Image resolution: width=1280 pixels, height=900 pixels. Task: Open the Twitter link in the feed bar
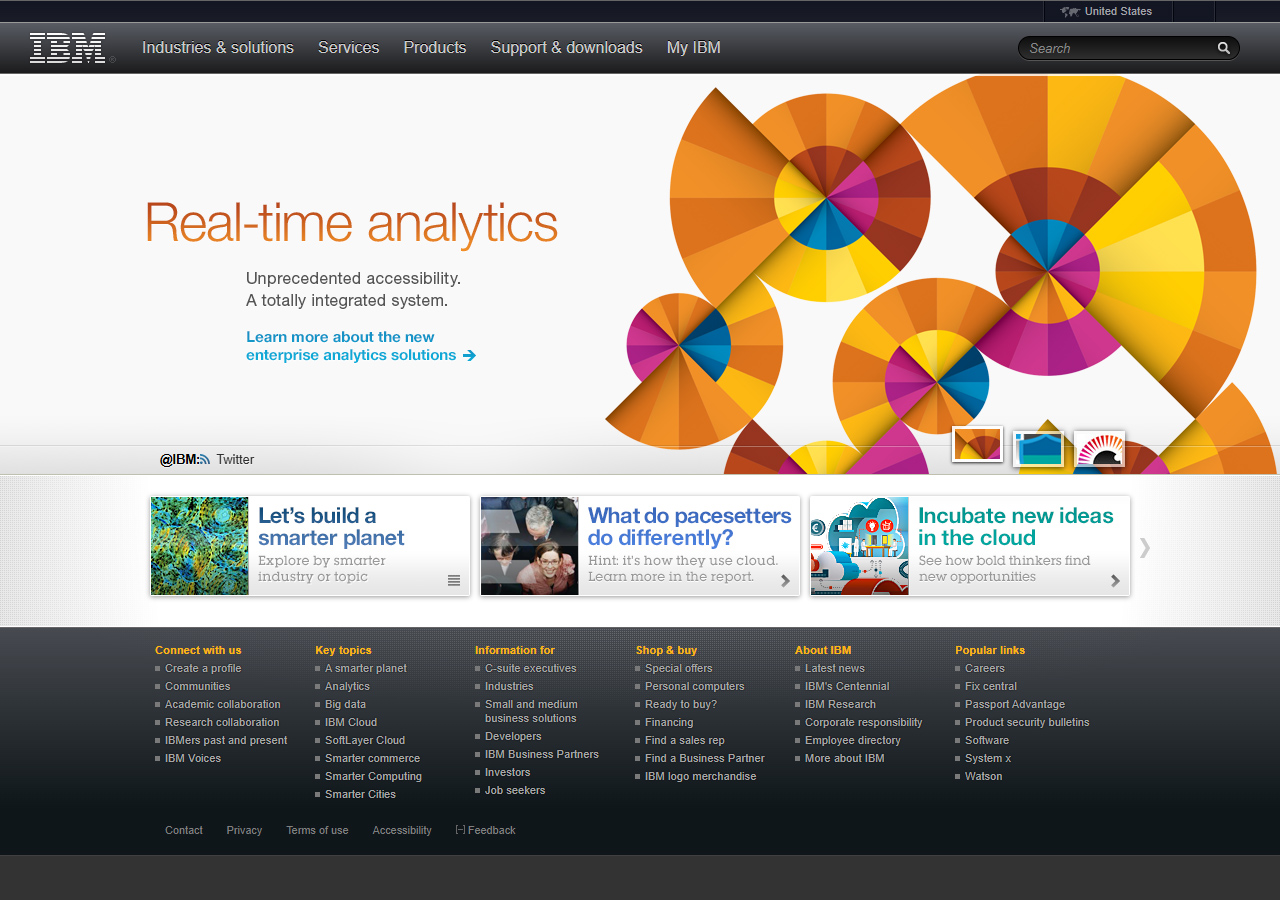[x=235, y=460]
